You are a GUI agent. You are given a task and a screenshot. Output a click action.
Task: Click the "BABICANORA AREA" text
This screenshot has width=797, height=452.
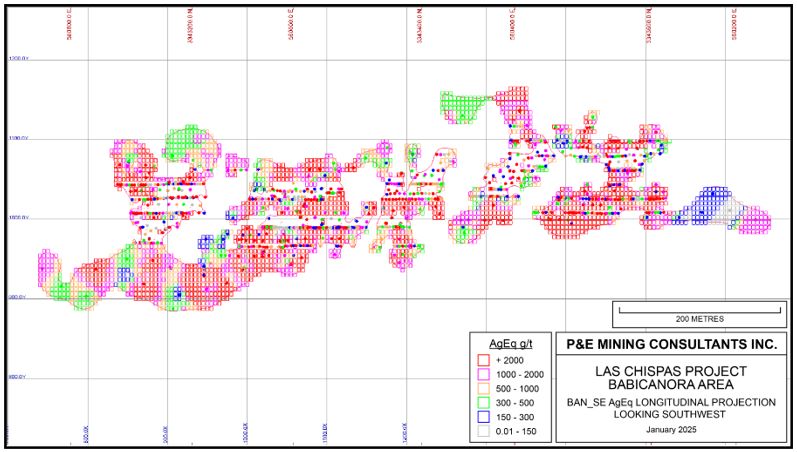[x=671, y=384]
